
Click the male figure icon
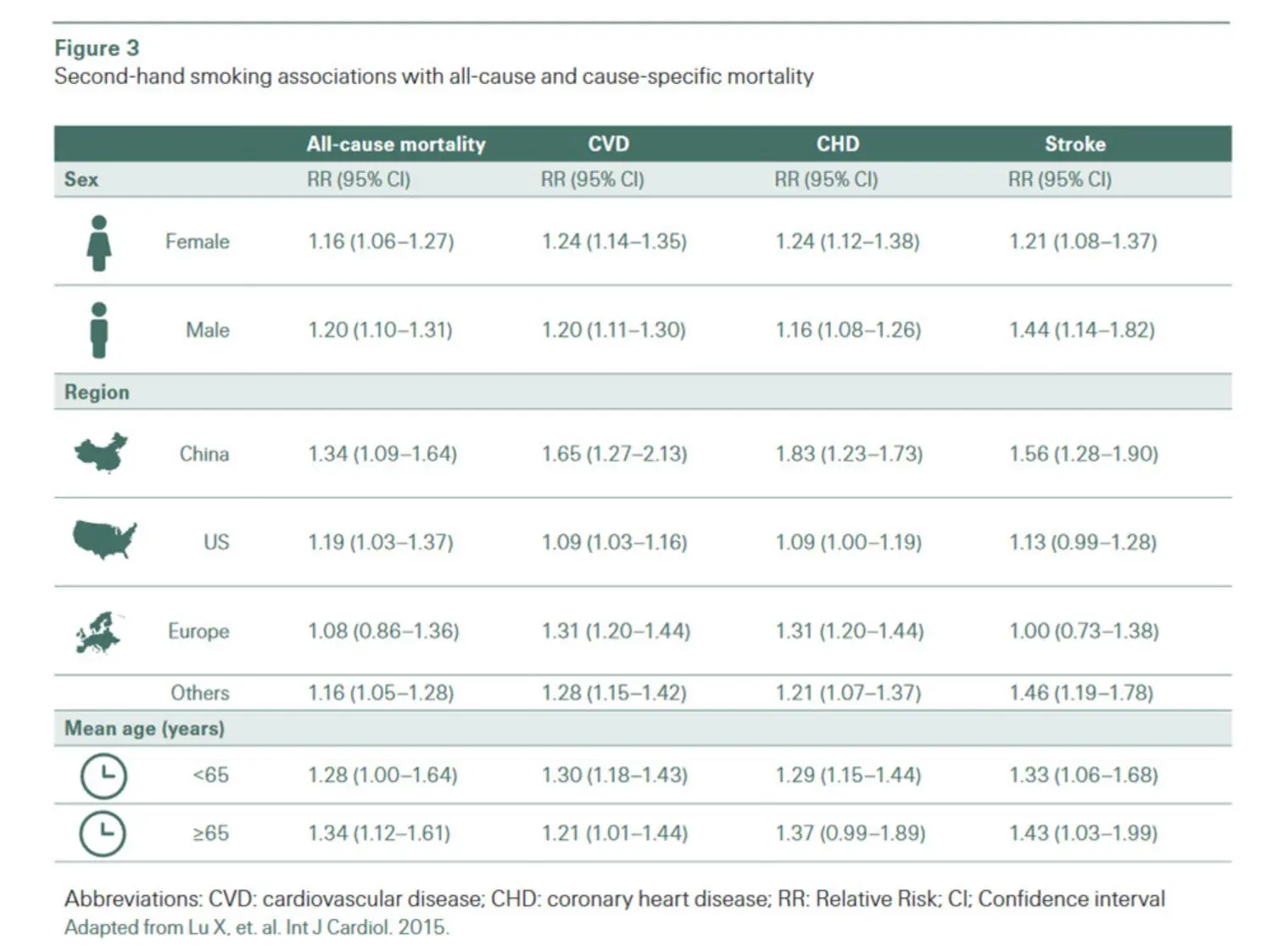click(98, 330)
